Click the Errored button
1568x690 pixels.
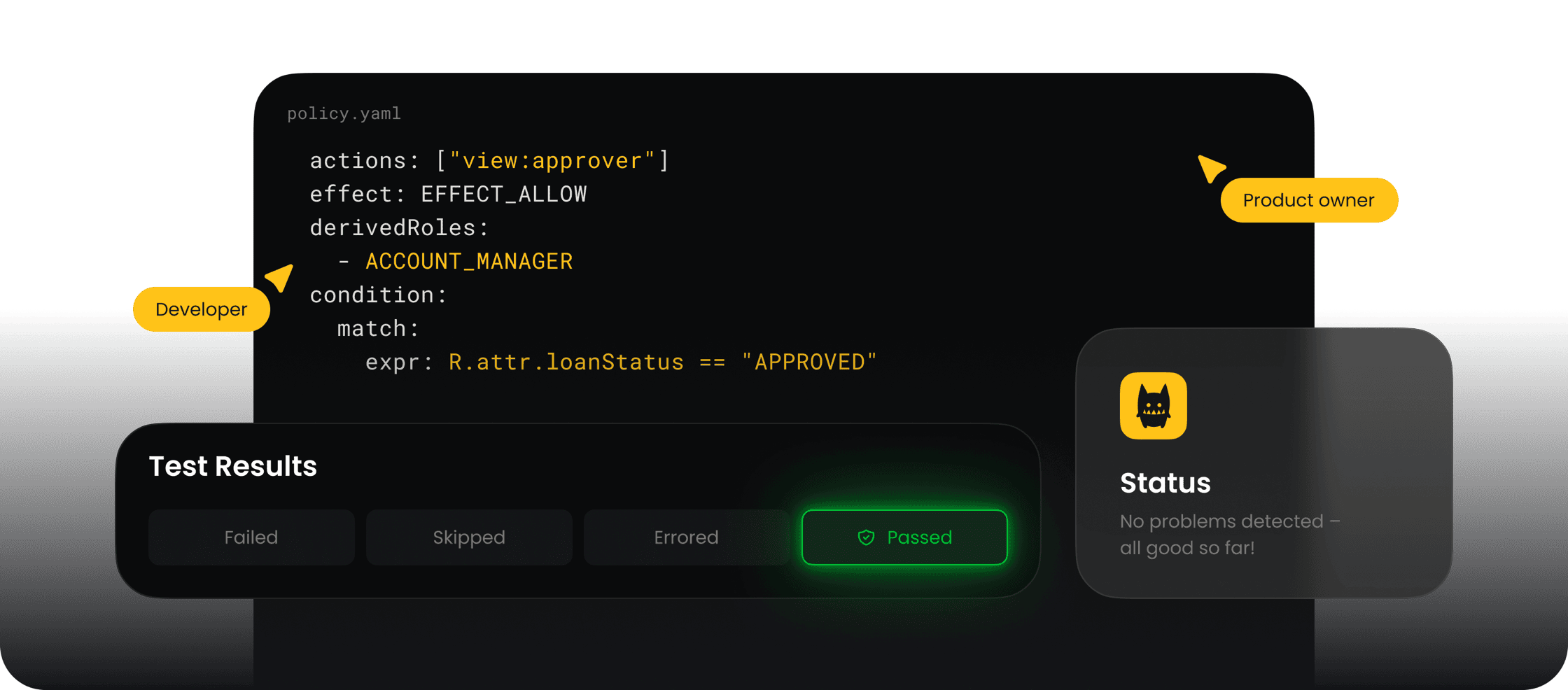click(x=686, y=537)
